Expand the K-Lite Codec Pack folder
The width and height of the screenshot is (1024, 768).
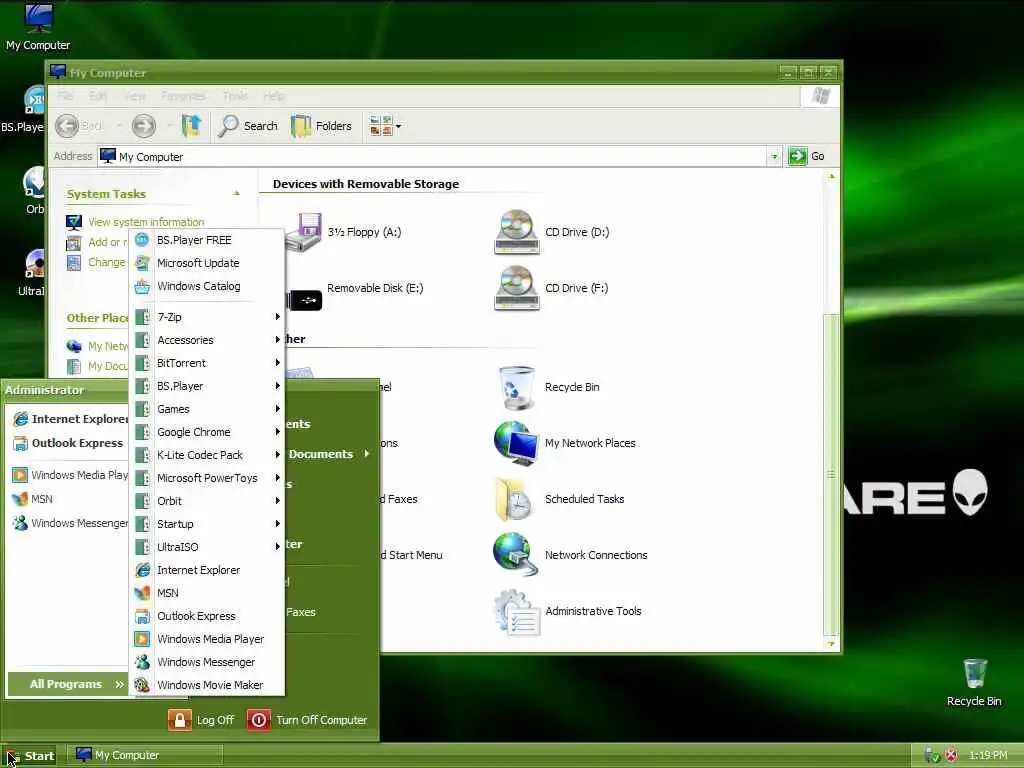coord(208,455)
